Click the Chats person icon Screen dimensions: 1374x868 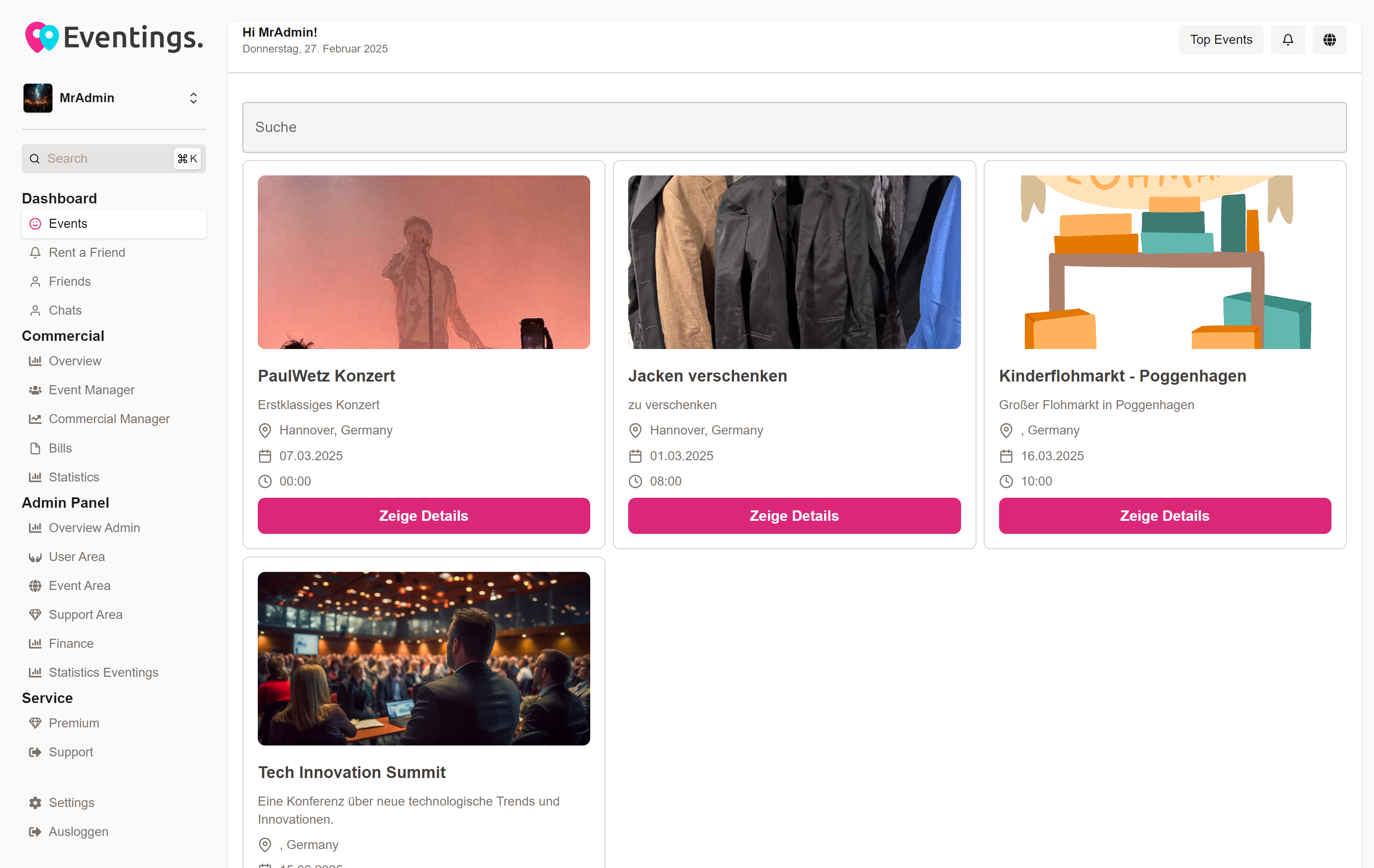35,310
